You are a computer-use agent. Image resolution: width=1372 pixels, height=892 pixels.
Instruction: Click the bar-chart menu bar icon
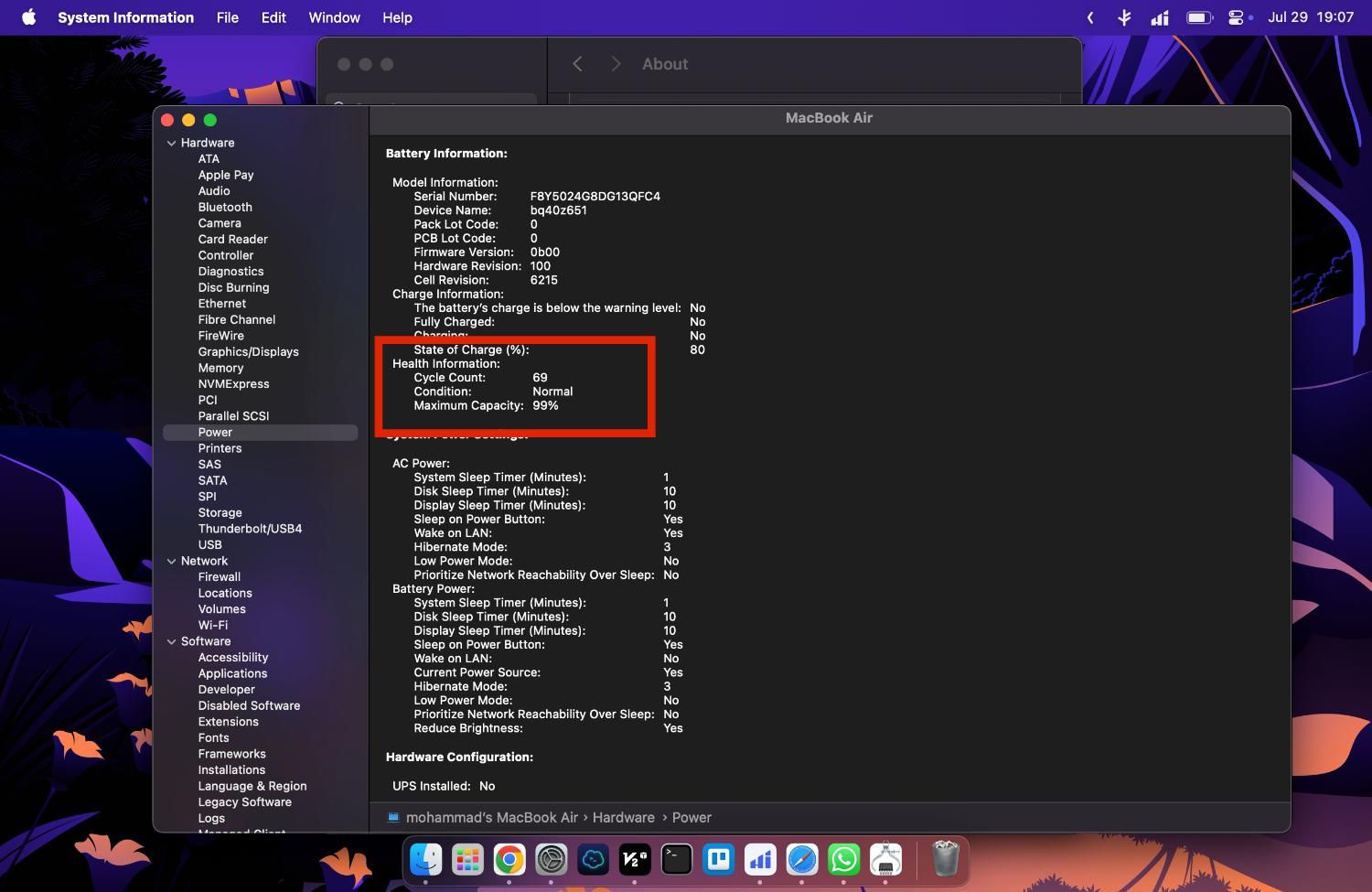tap(1160, 17)
